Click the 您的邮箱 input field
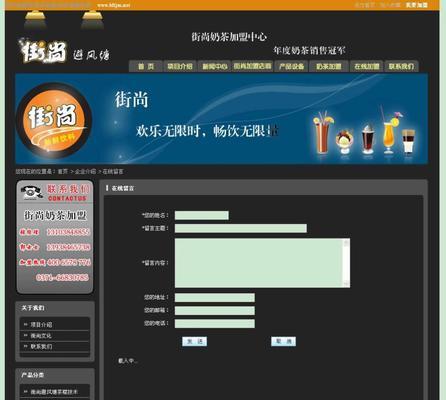The image size is (446, 400). coord(215,311)
